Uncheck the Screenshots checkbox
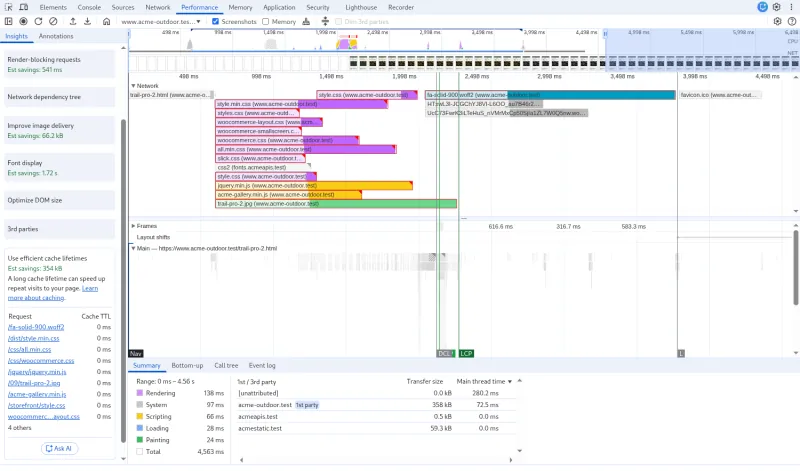The height and width of the screenshot is (471, 800). point(215,21)
